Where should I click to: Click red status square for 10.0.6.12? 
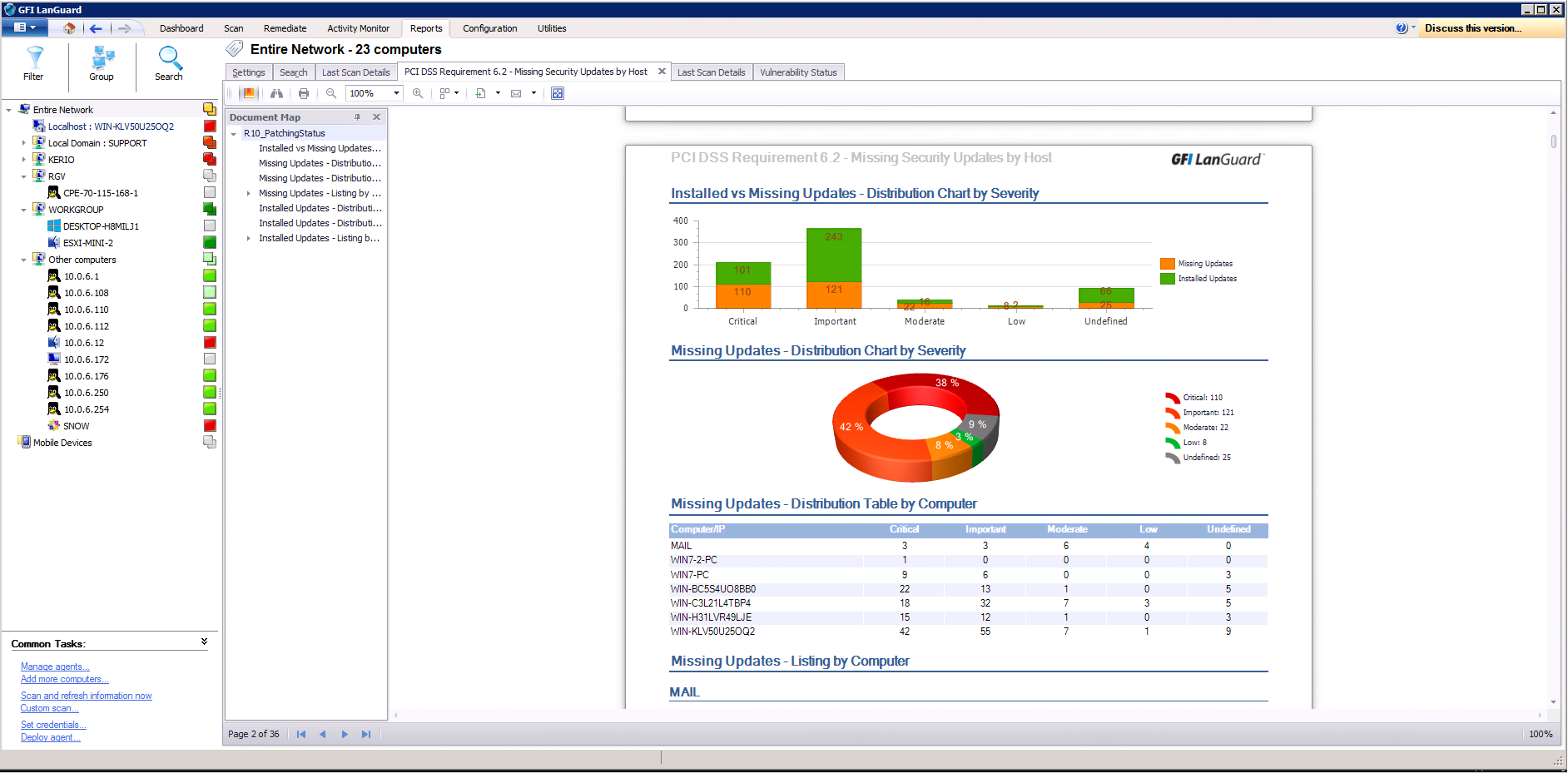[x=210, y=342]
